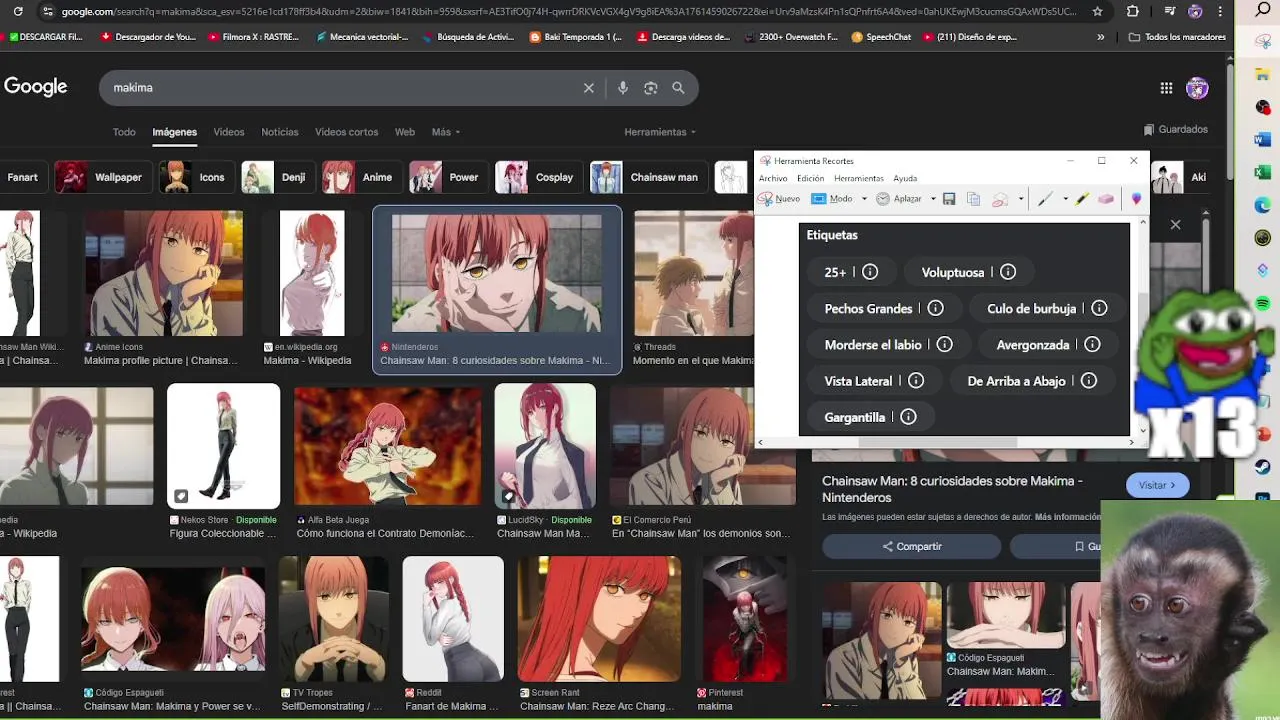
Task: Open the Filmora X bookmark
Action: [253, 37]
